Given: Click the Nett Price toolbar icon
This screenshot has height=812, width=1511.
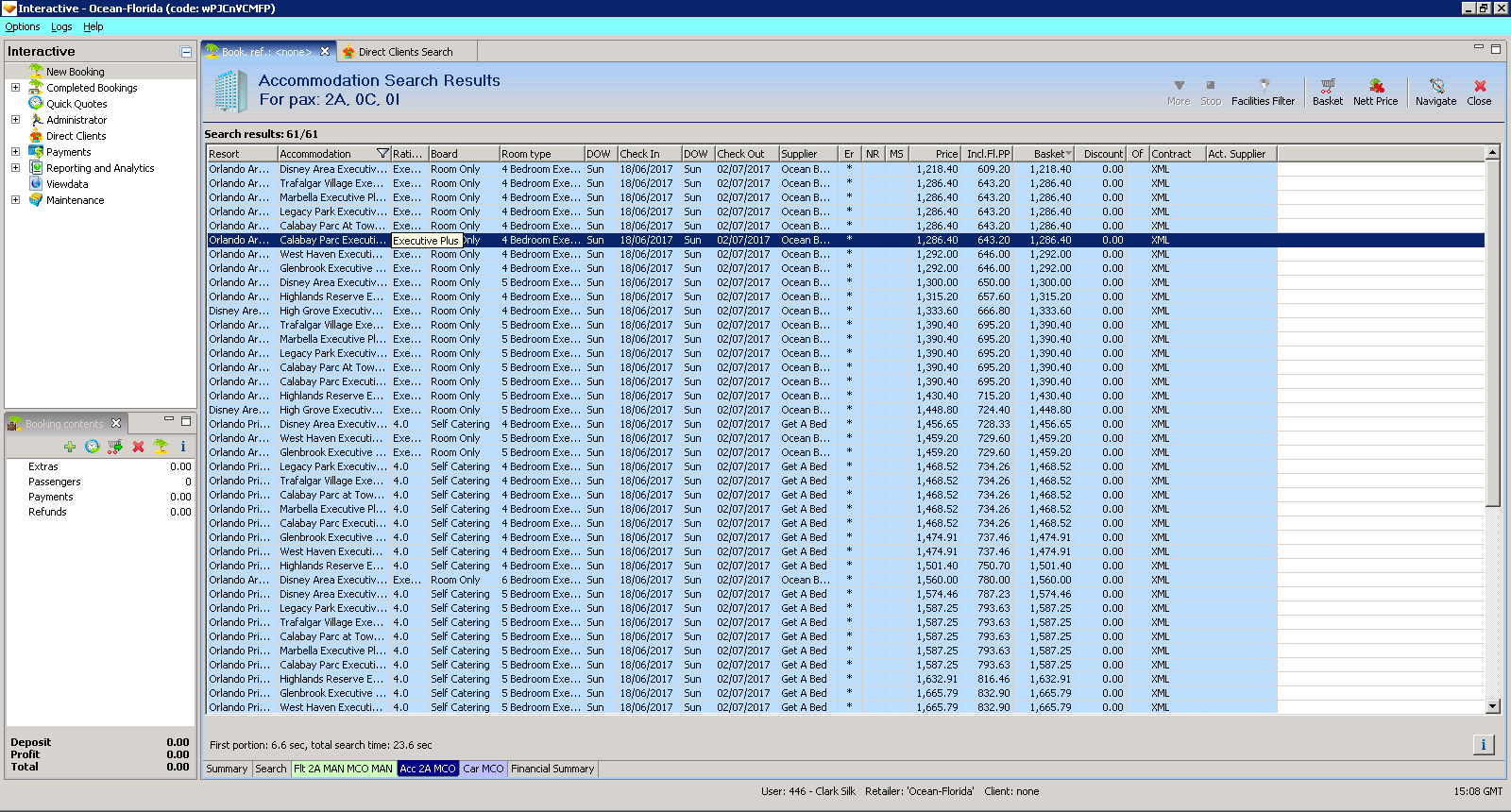Looking at the screenshot, I should (x=1375, y=92).
